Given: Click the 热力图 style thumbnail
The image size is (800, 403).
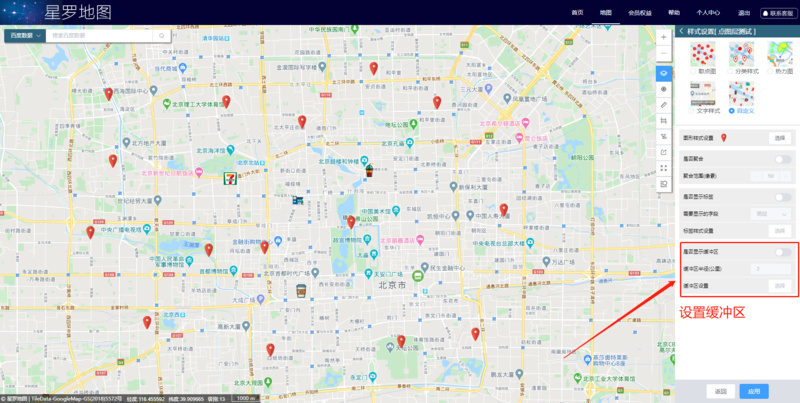Looking at the screenshot, I should coord(780,55).
